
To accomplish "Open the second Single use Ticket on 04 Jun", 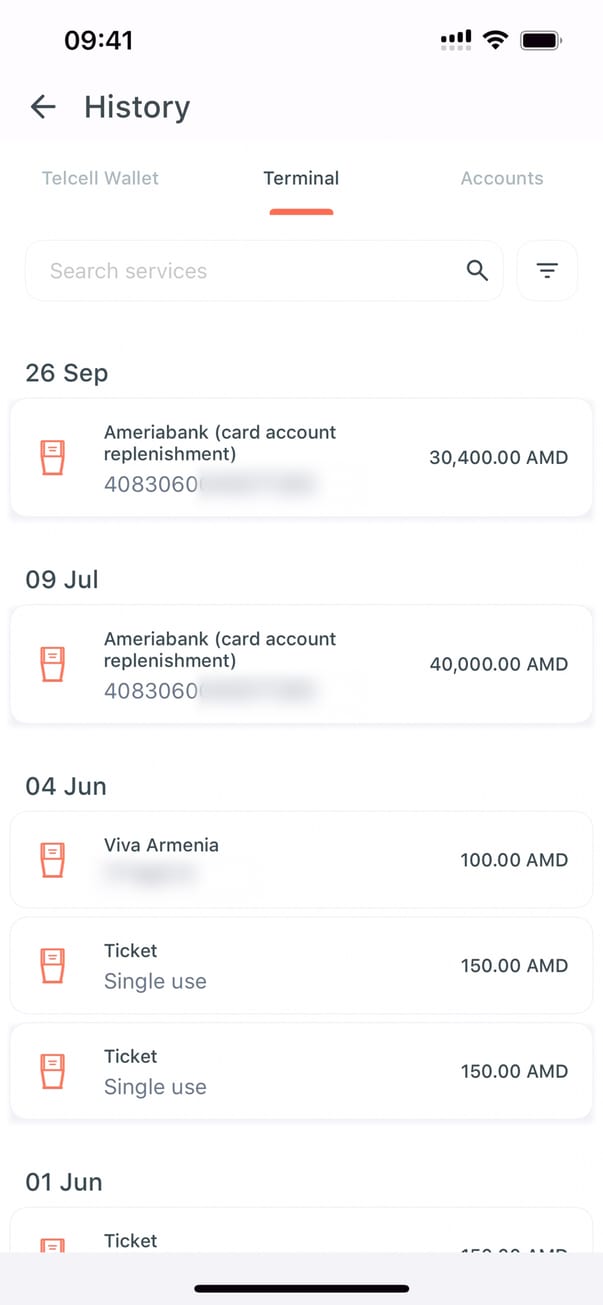I will 301,1071.
